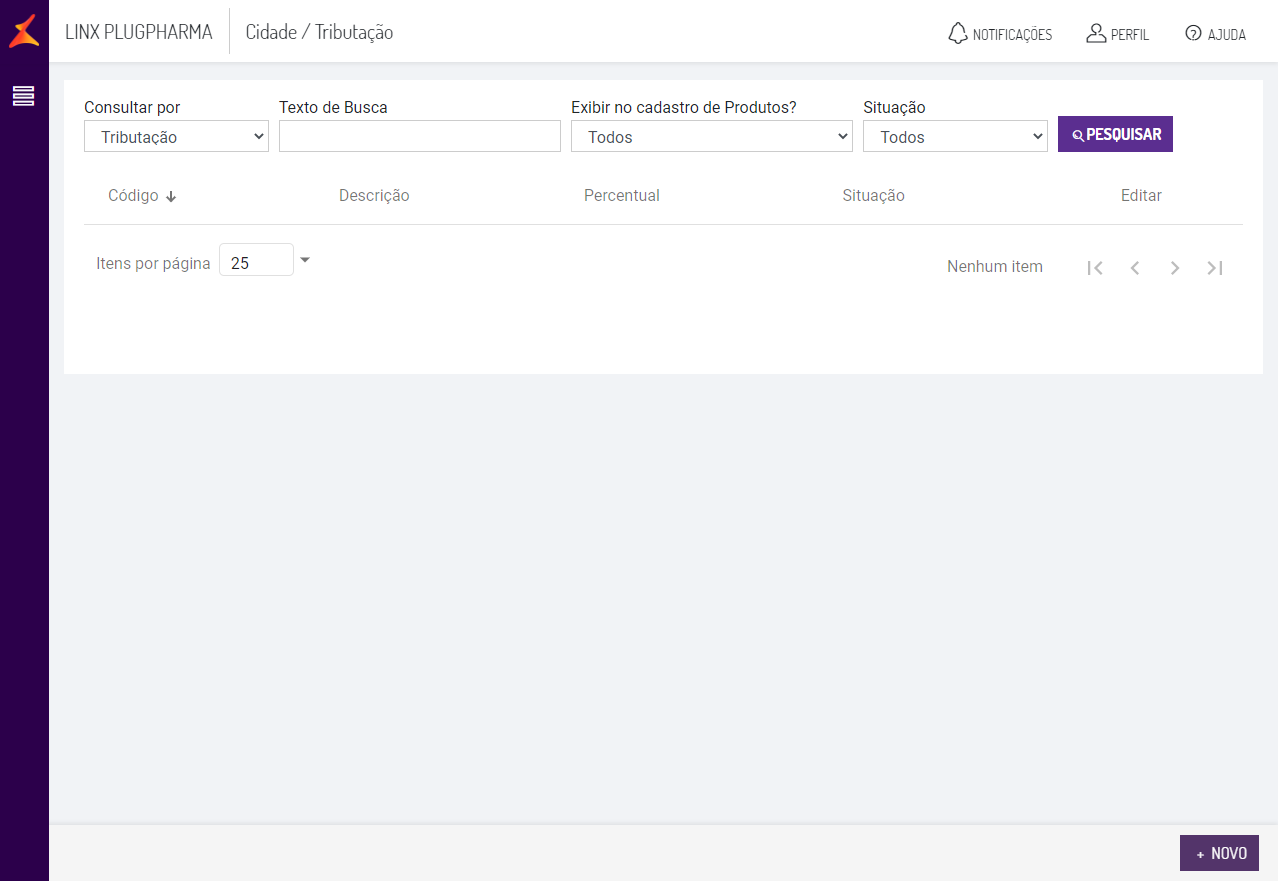The height and width of the screenshot is (881, 1278).
Task: Expand the Consultar por dropdown
Action: point(176,137)
